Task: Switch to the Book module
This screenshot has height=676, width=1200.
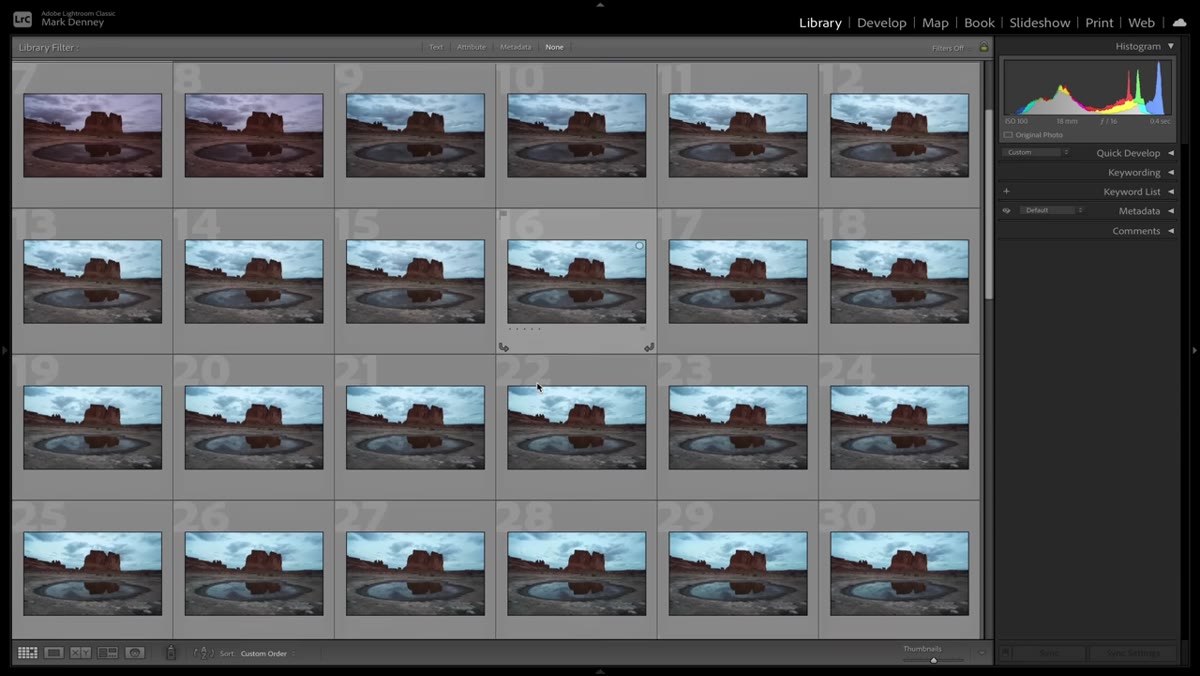Action: point(979,22)
